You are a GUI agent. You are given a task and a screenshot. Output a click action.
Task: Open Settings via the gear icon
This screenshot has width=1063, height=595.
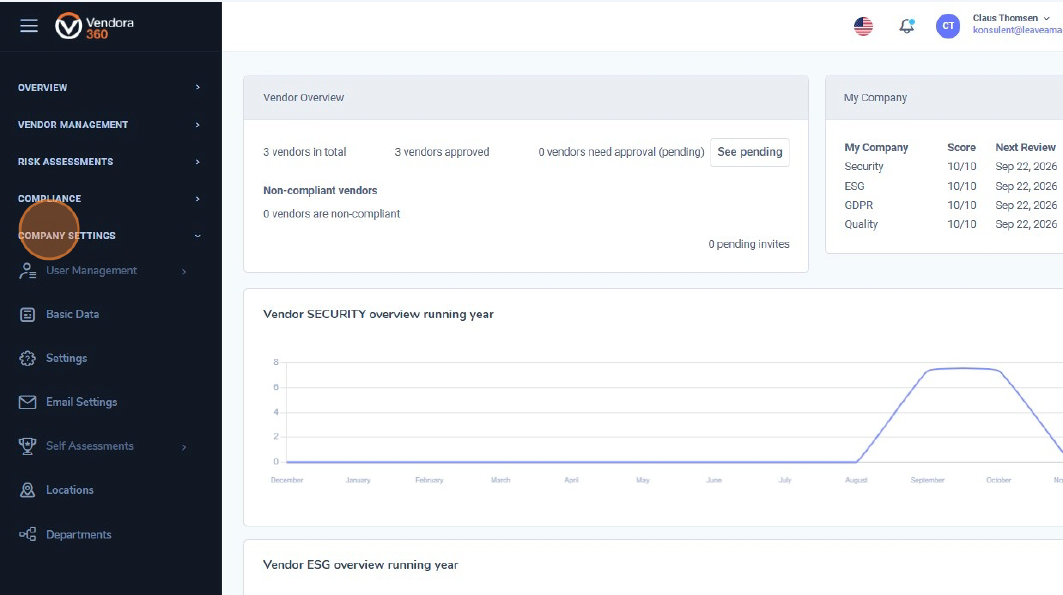click(27, 358)
